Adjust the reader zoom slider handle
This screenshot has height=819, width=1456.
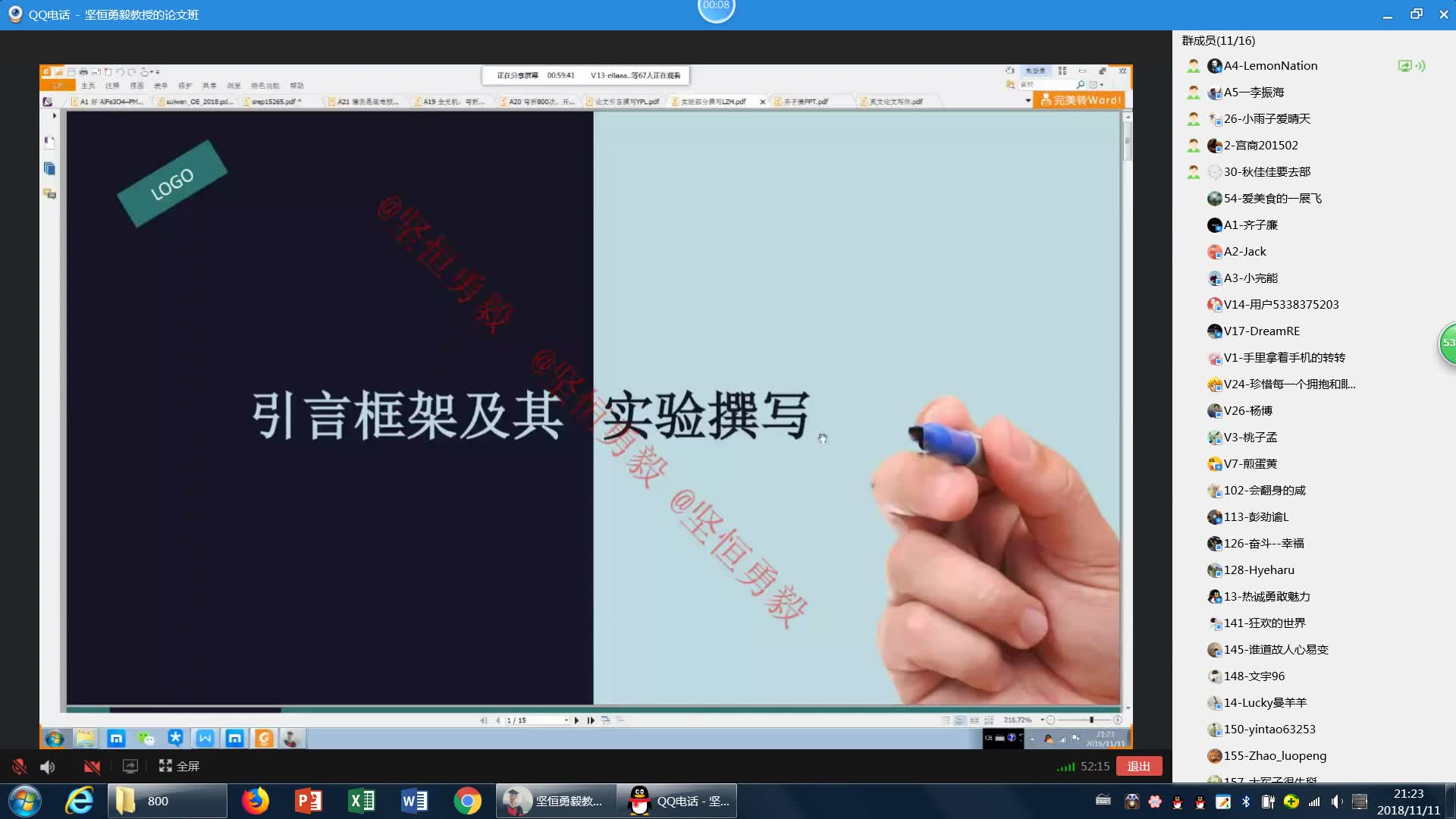(1091, 720)
